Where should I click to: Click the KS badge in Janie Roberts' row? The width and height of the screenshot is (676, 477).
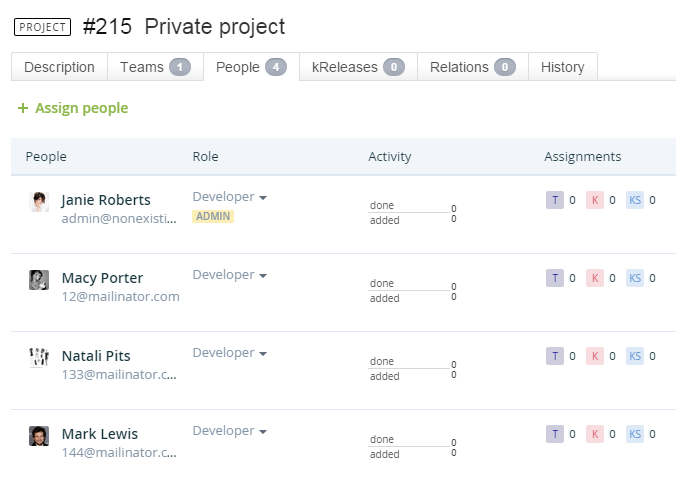click(635, 200)
